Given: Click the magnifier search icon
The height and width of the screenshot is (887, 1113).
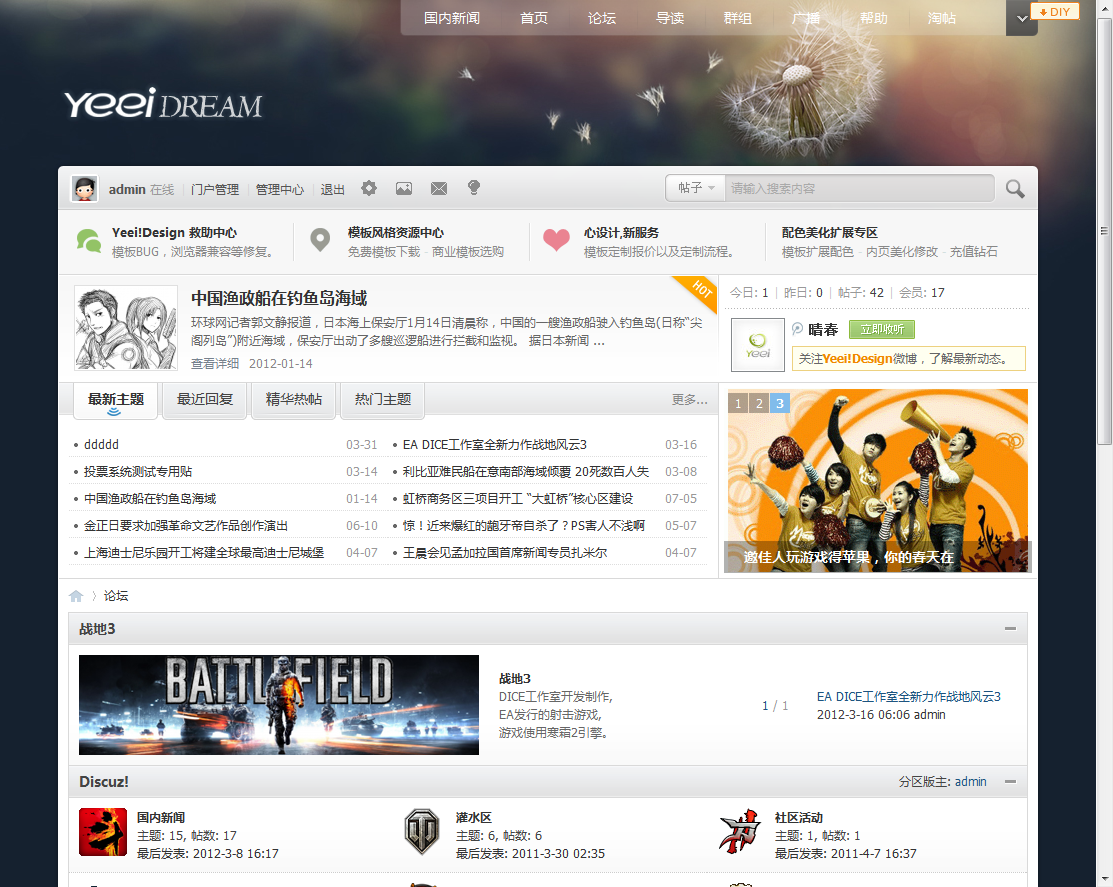Looking at the screenshot, I should coord(1015,189).
